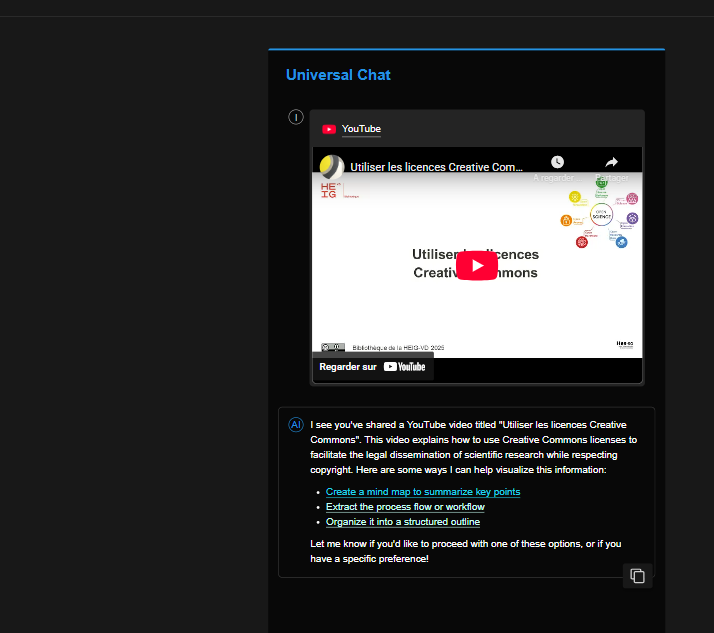Screen dimensions: 714x633
Task: Click the Creative Commons license badge in video
Action: point(333,348)
